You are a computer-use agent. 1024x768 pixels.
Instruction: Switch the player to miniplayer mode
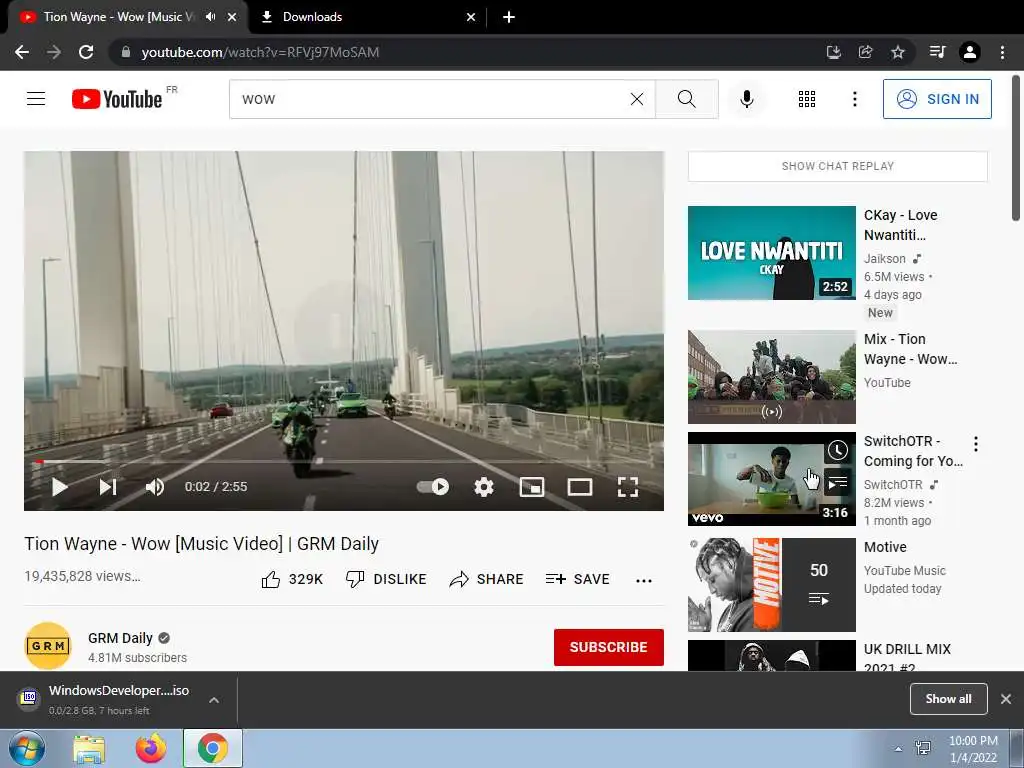pos(532,487)
